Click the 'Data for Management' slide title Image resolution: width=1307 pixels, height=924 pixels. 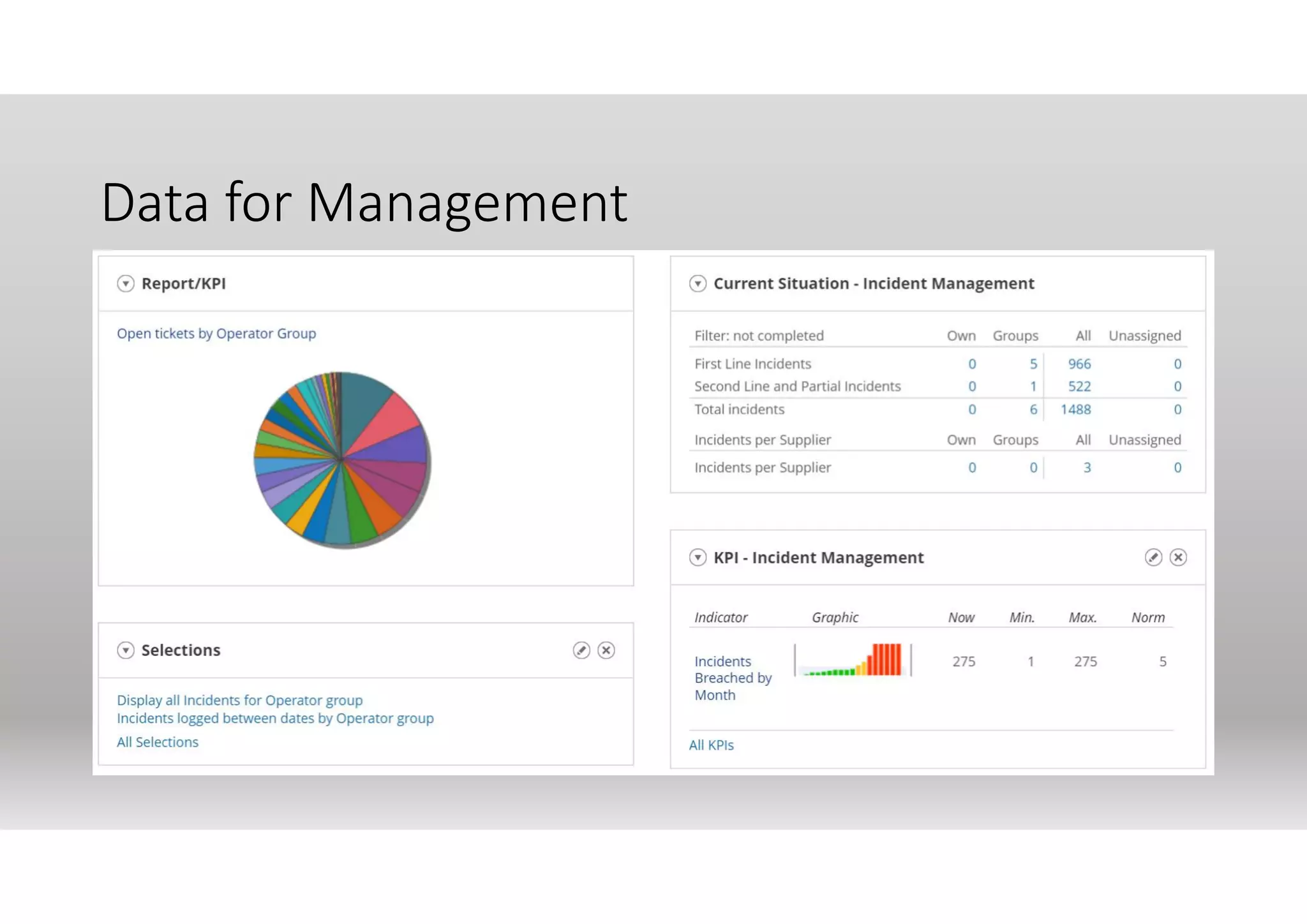coord(364,203)
